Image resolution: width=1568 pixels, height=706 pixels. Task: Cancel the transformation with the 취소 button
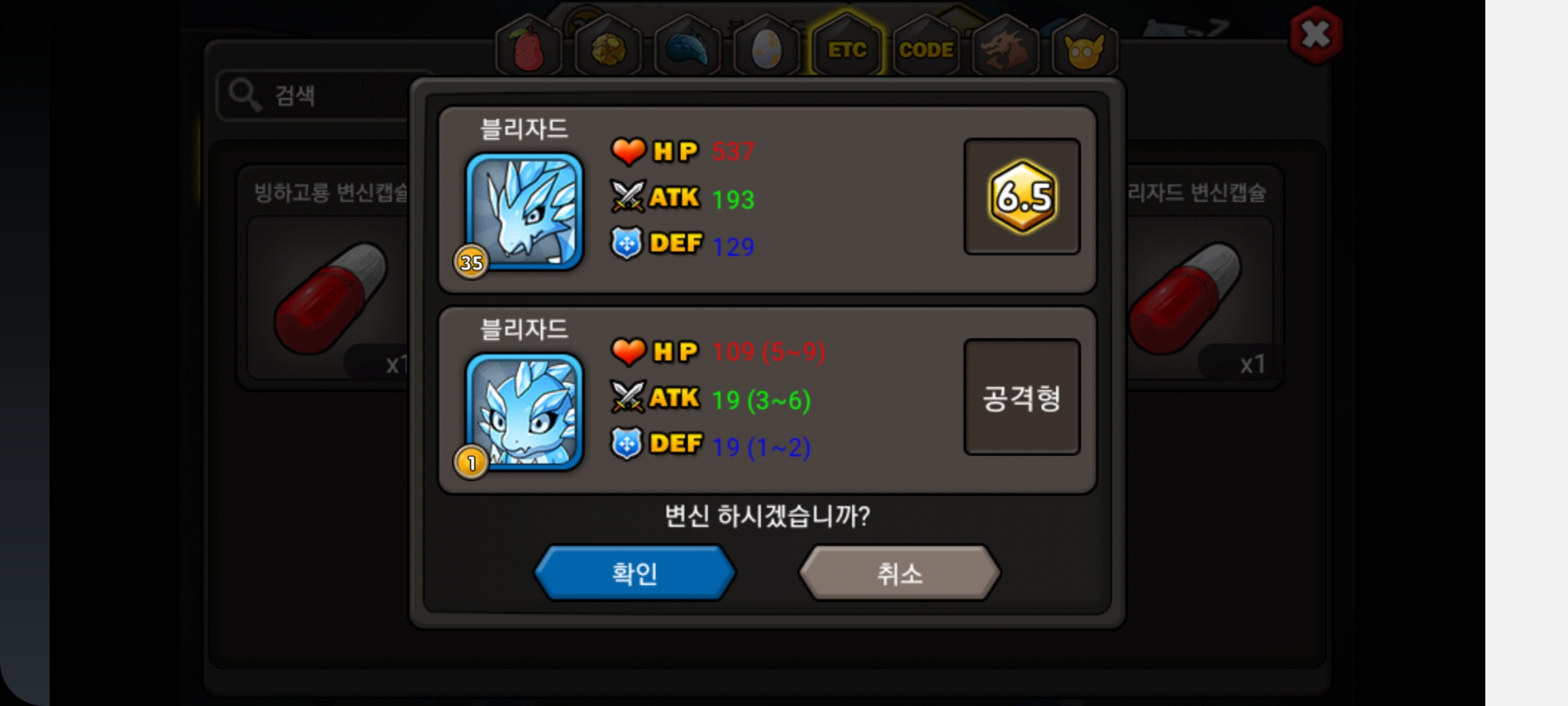pos(900,573)
